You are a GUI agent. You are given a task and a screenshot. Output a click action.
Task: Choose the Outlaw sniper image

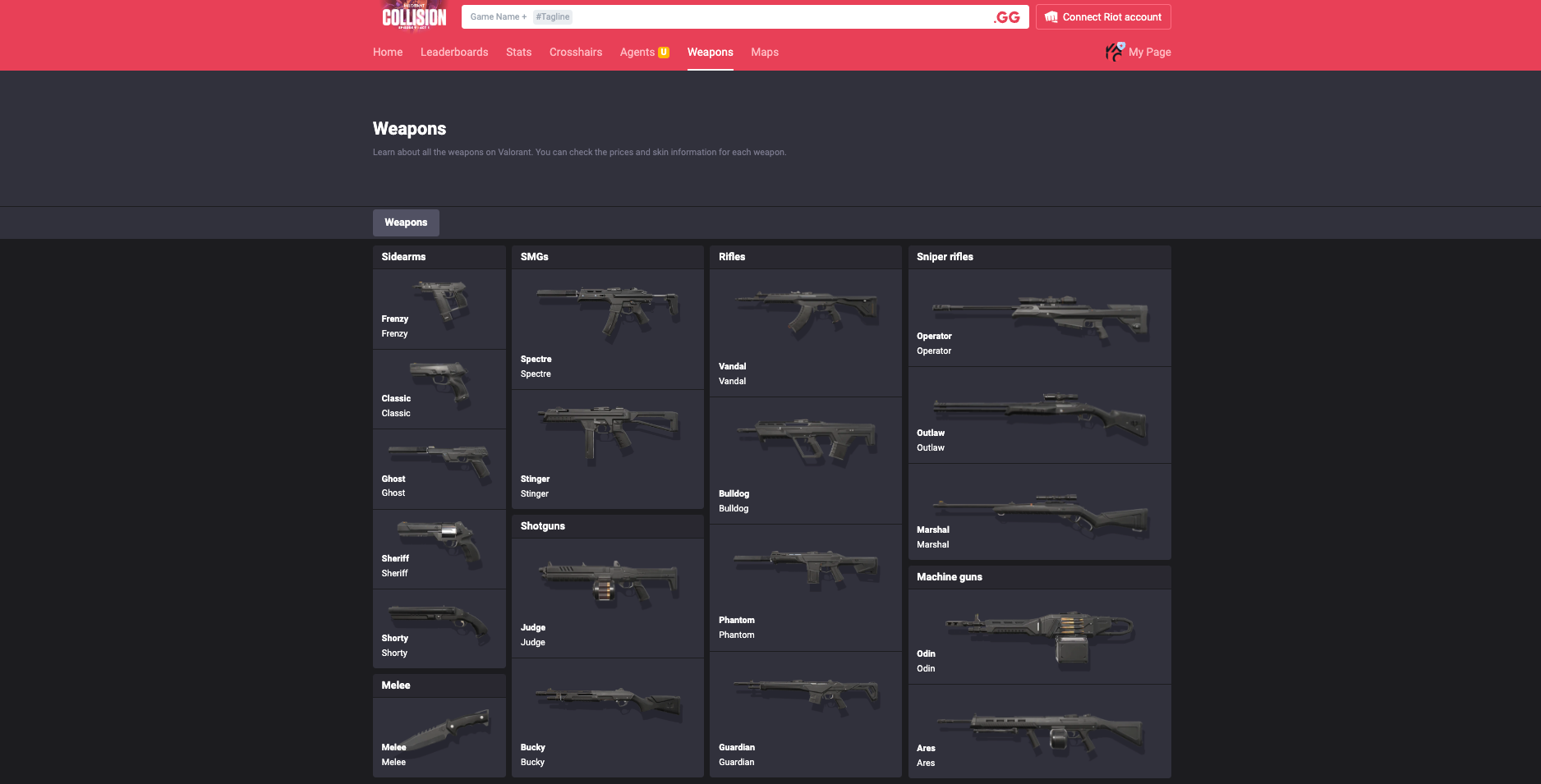(x=1040, y=417)
